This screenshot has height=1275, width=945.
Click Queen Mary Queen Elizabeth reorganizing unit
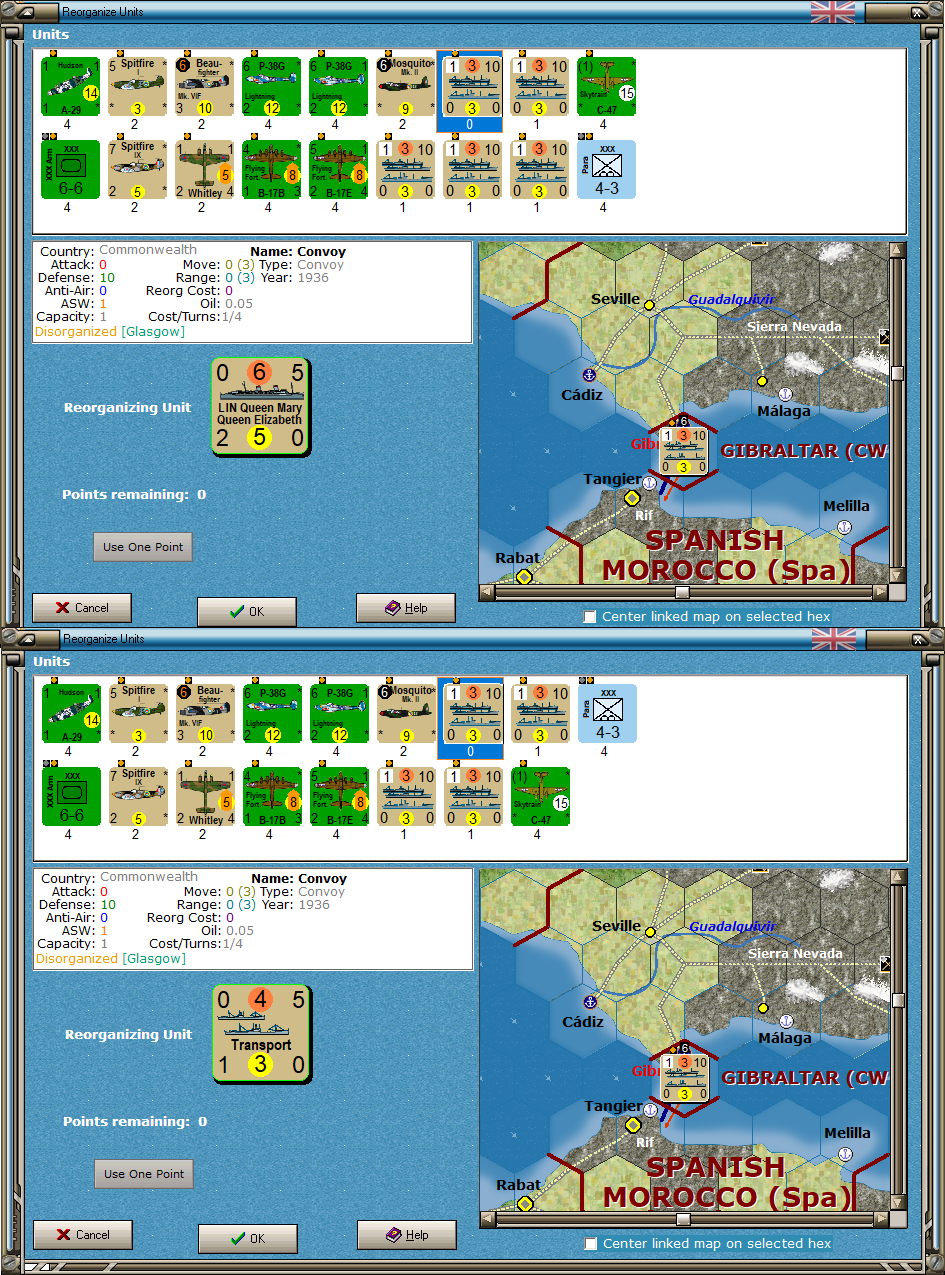[x=260, y=407]
